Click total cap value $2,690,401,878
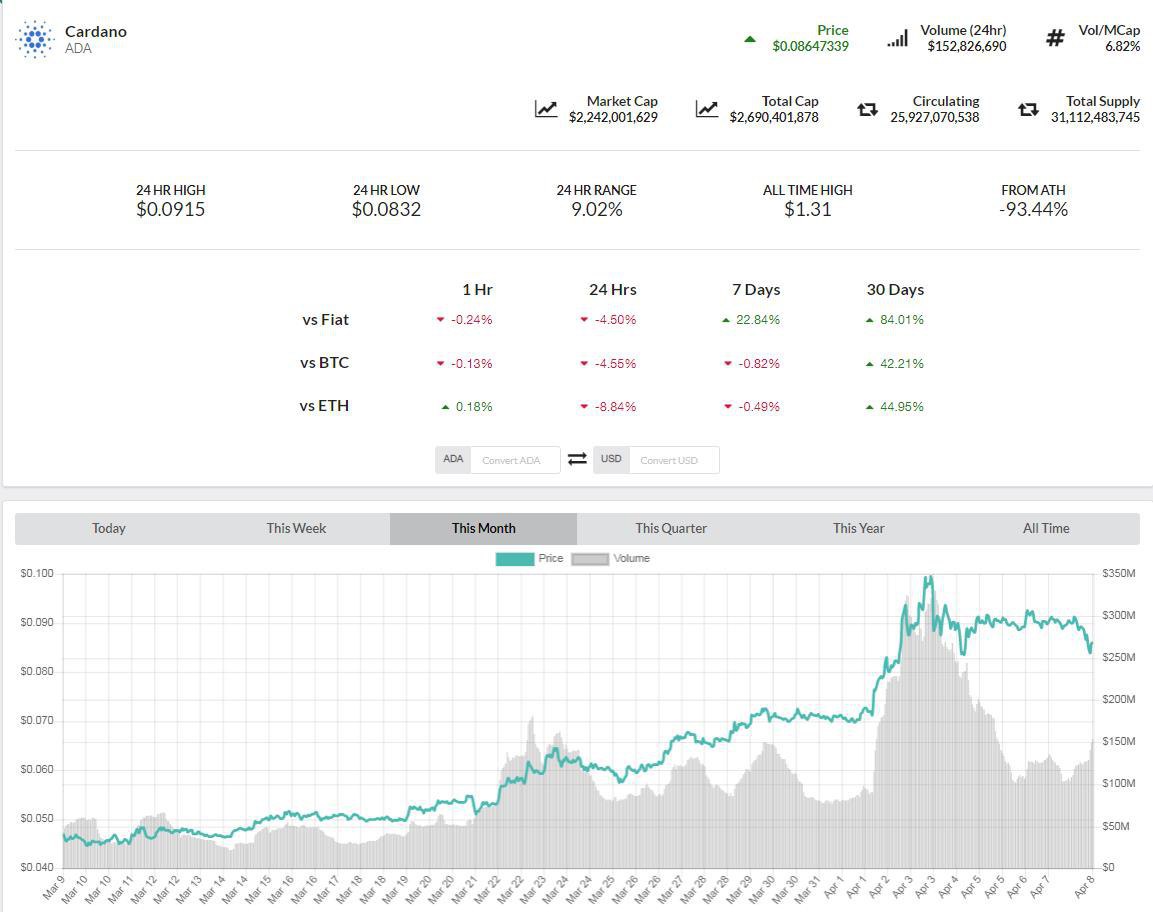Image resolution: width=1153 pixels, height=912 pixels. 774,117
